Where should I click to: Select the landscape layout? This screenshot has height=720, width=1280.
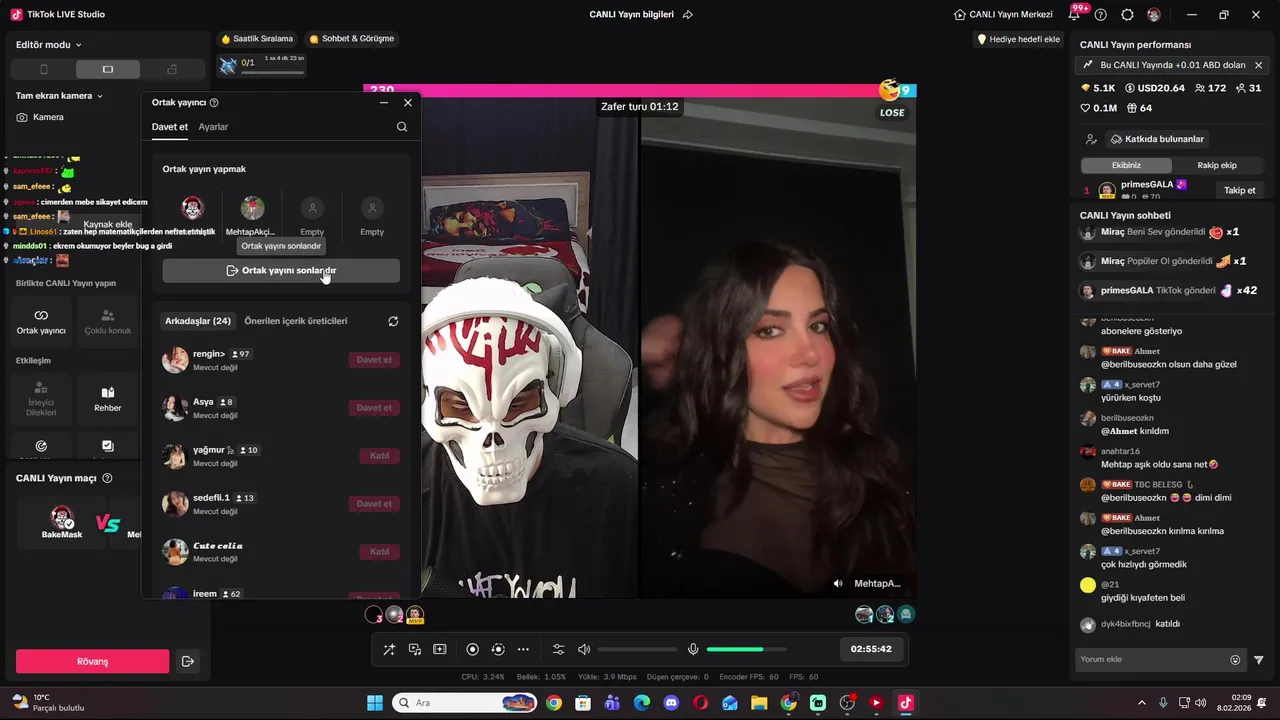click(108, 70)
